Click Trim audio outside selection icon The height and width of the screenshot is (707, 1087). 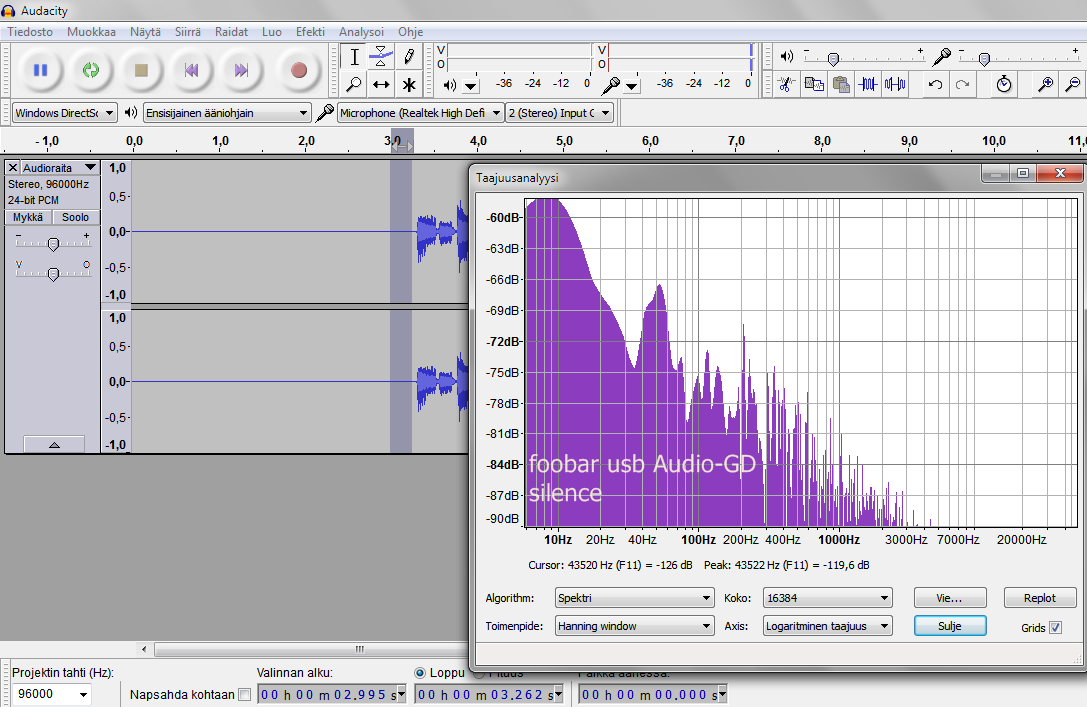[x=868, y=85]
